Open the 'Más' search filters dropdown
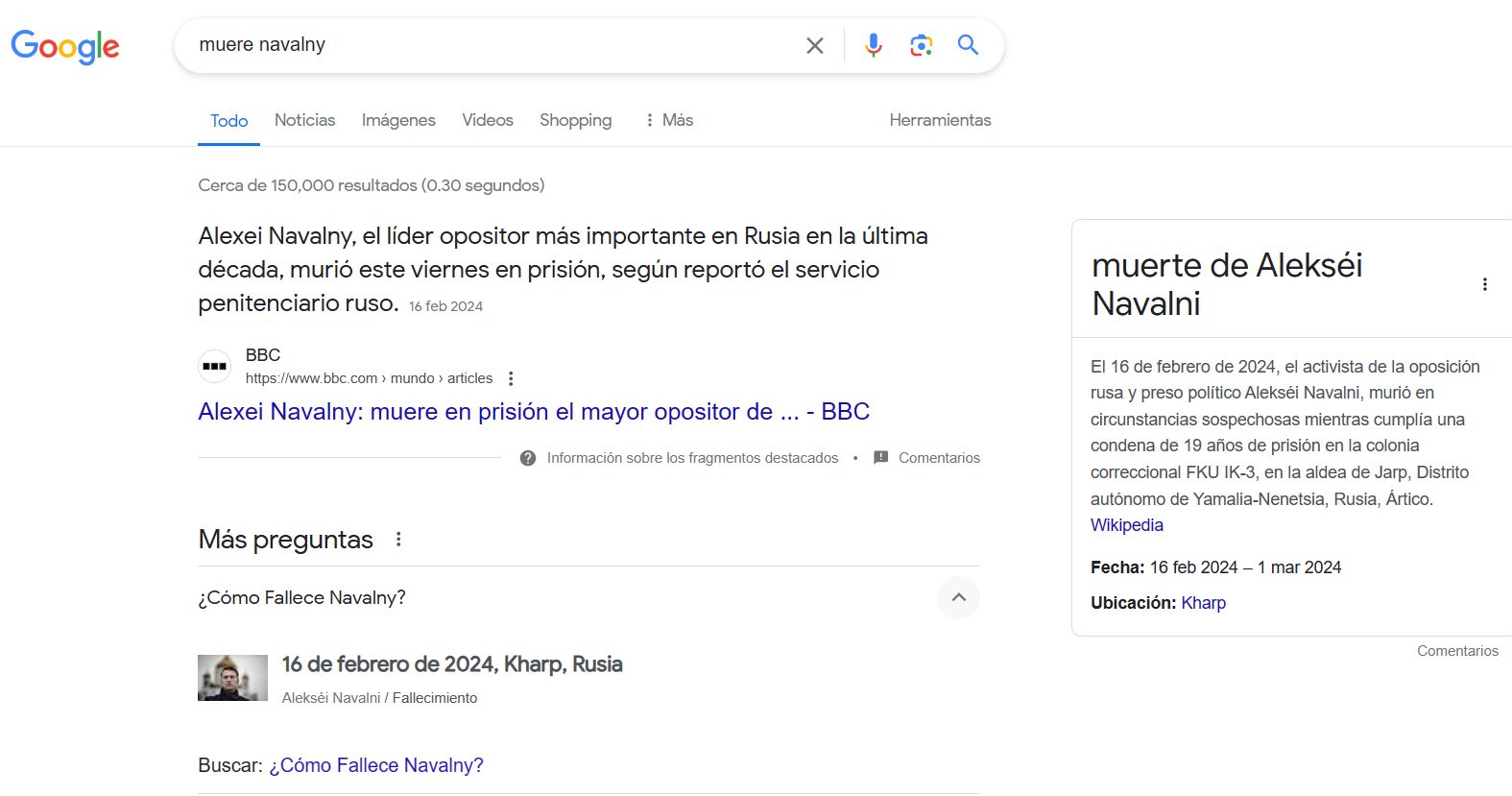The height and width of the screenshot is (796, 1512). 669,120
